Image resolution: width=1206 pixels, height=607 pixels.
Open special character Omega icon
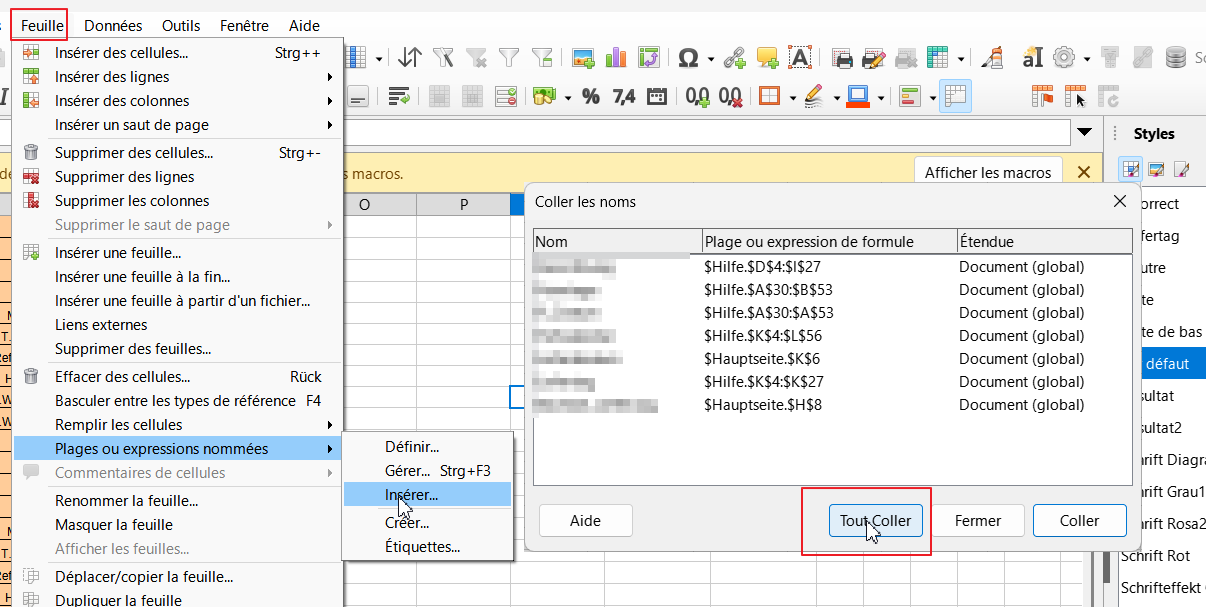point(688,58)
